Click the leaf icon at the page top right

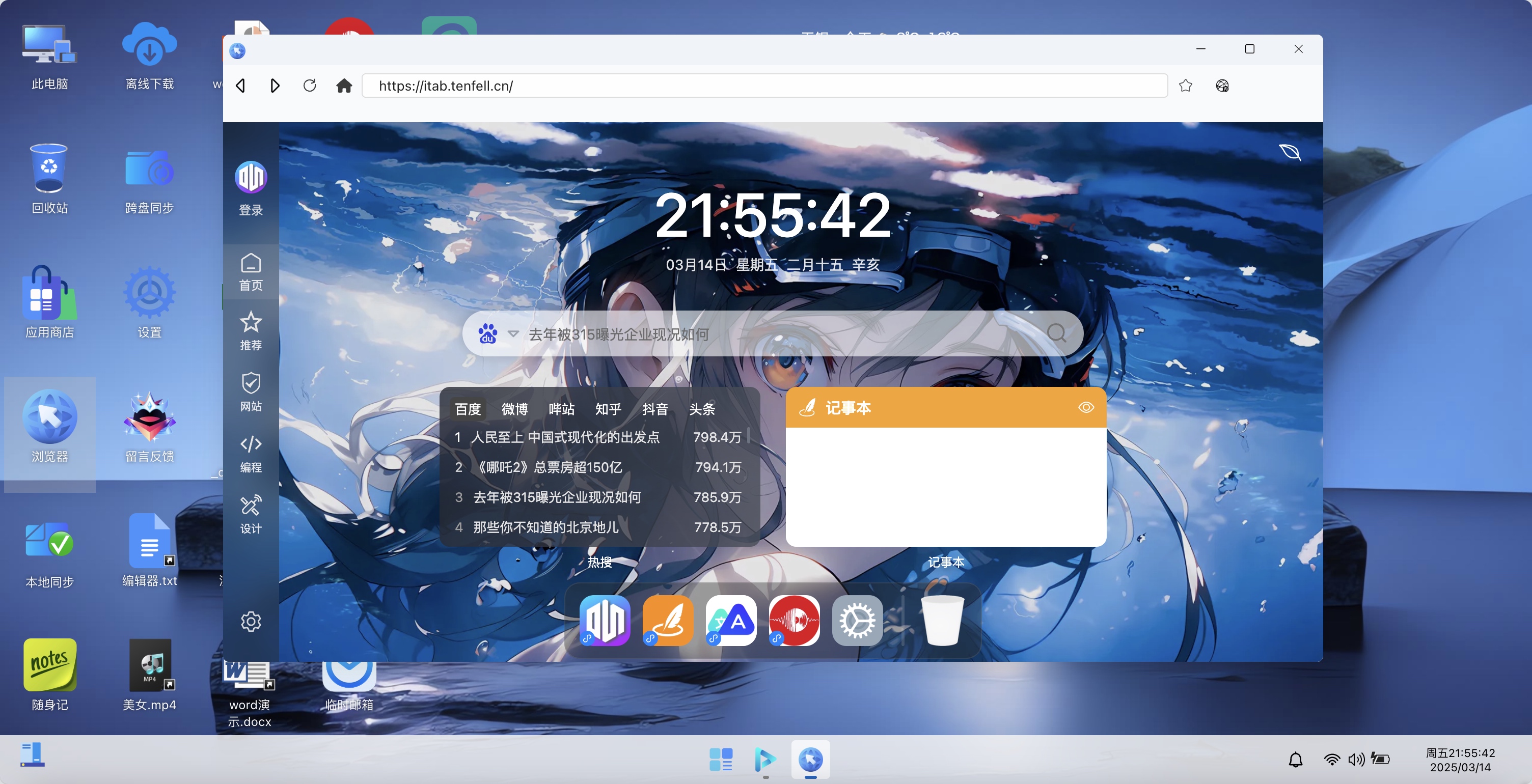1290,152
